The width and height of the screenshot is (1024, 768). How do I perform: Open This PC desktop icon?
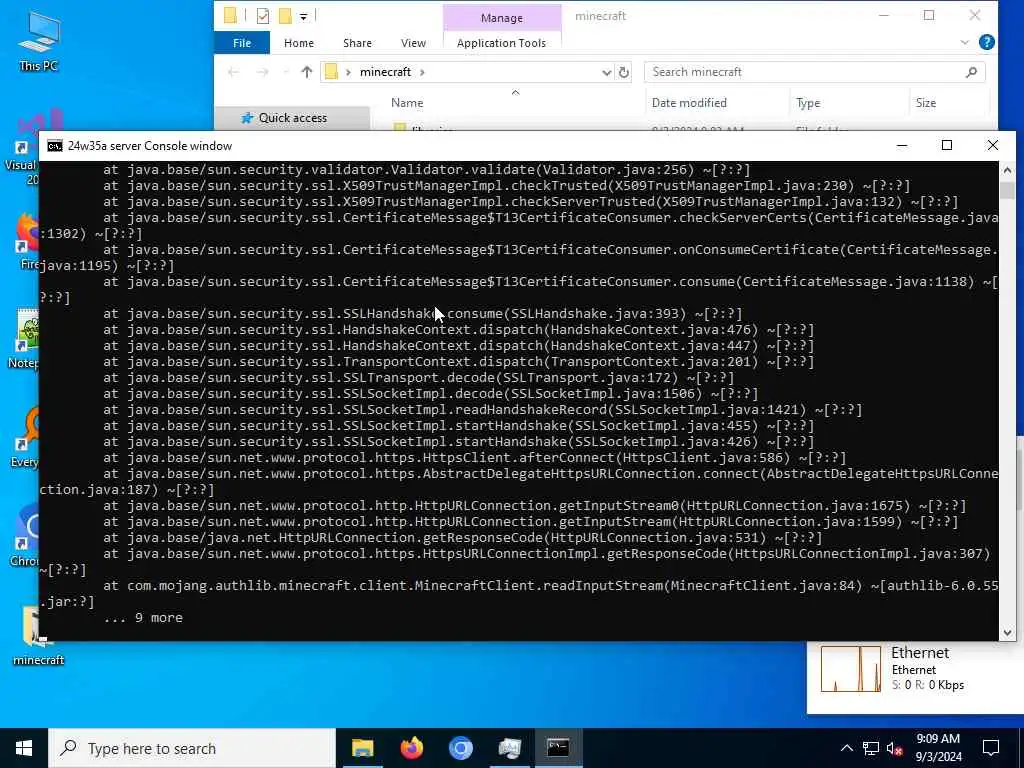38,41
